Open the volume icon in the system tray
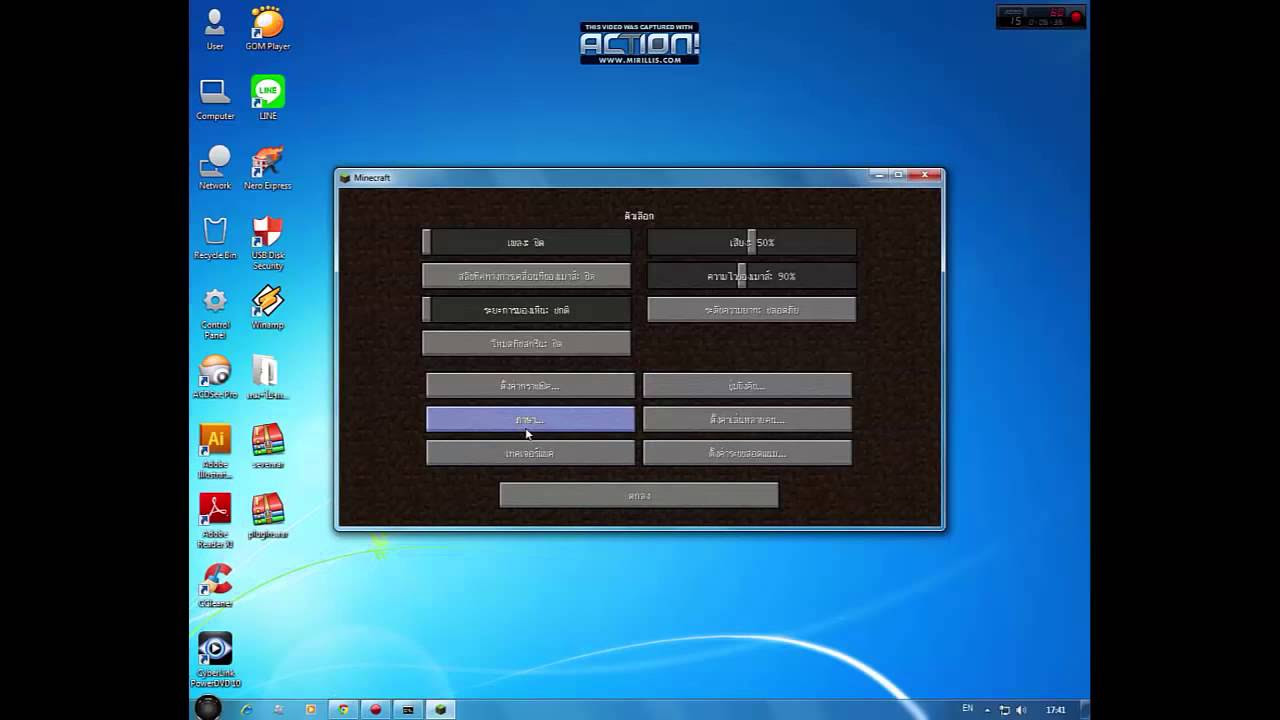 point(1021,710)
